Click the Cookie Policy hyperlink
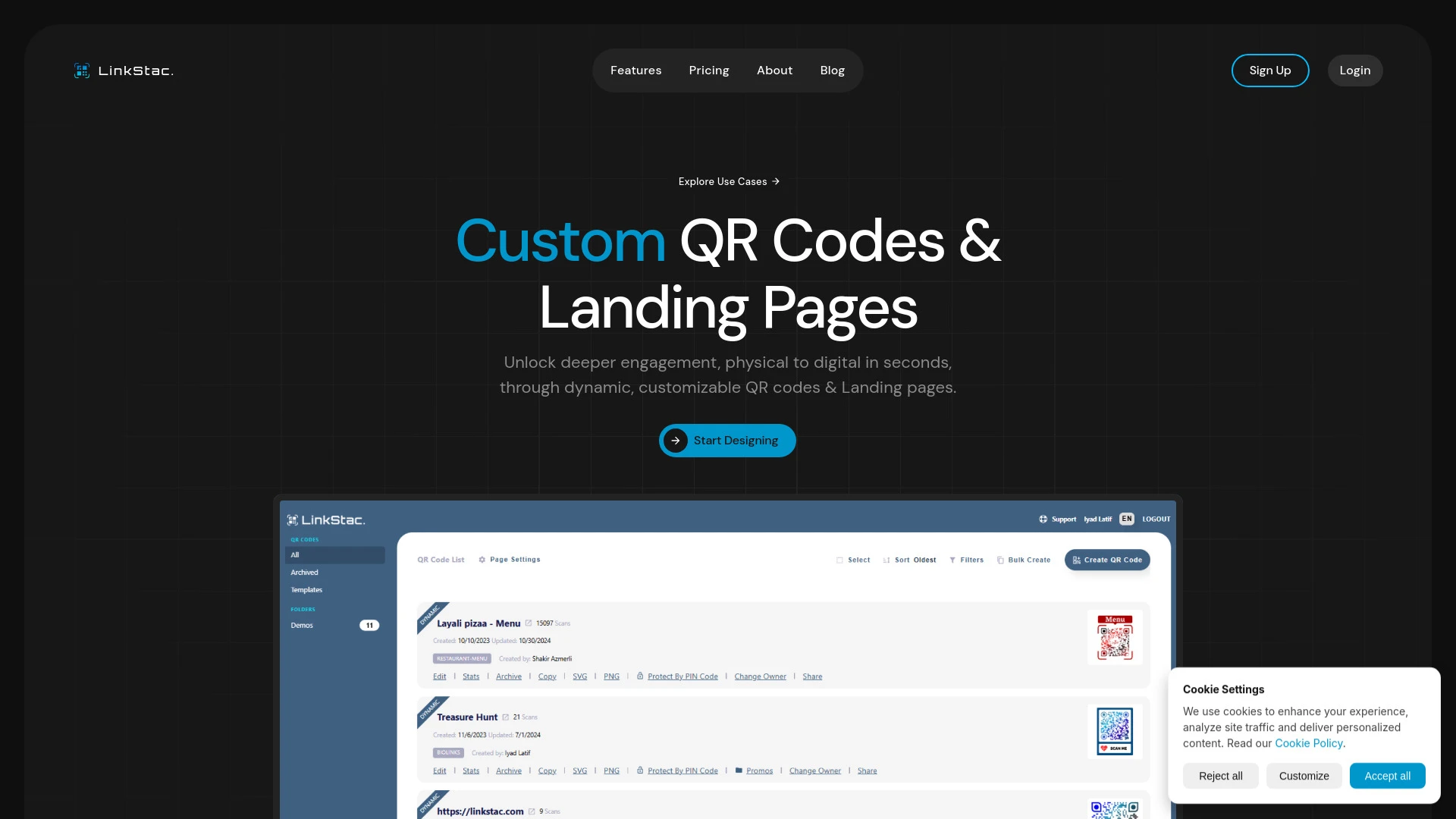Screen dimensions: 1456x819 click(x=1309, y=743)
